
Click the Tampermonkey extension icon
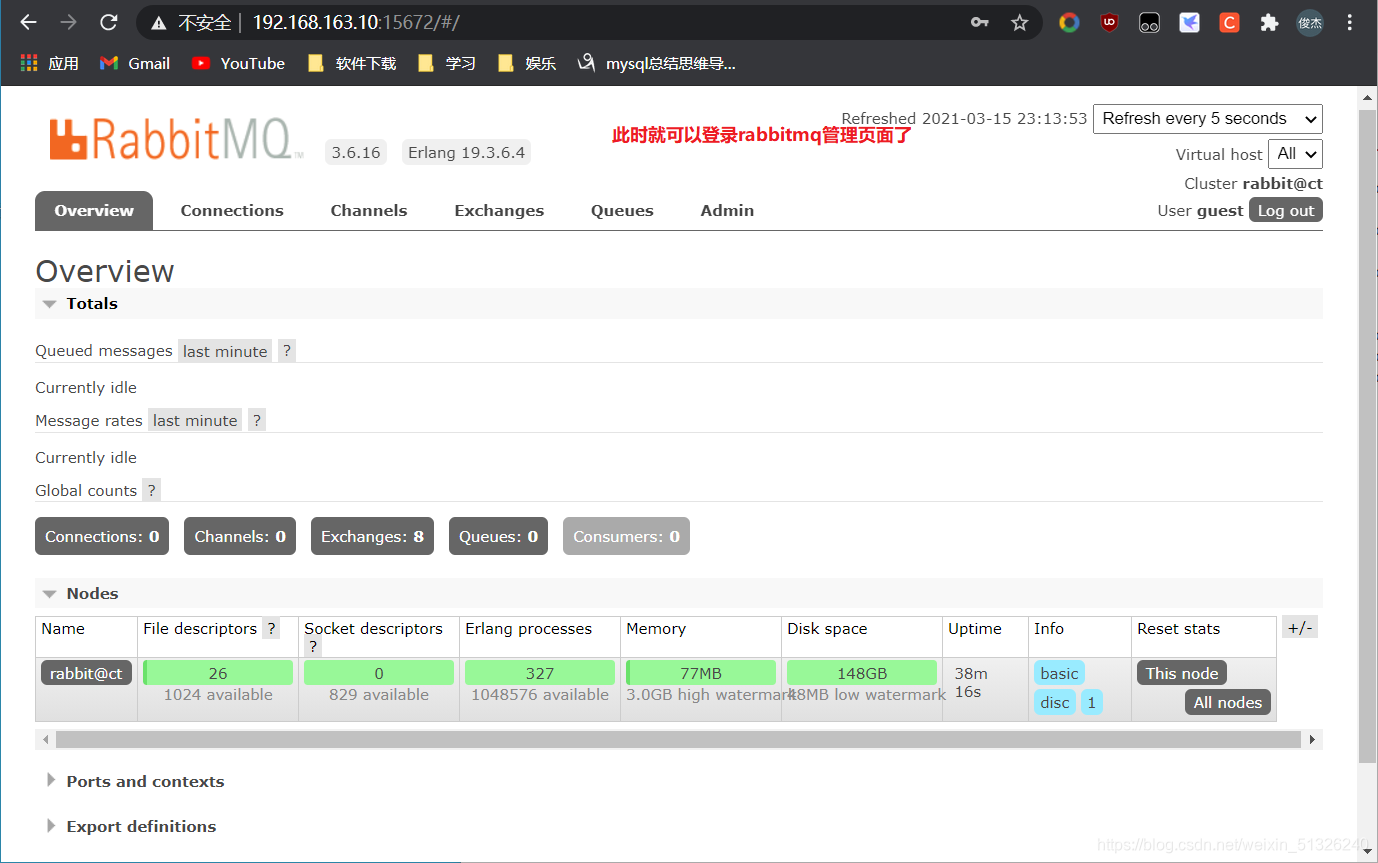[x=1149, y=22]
